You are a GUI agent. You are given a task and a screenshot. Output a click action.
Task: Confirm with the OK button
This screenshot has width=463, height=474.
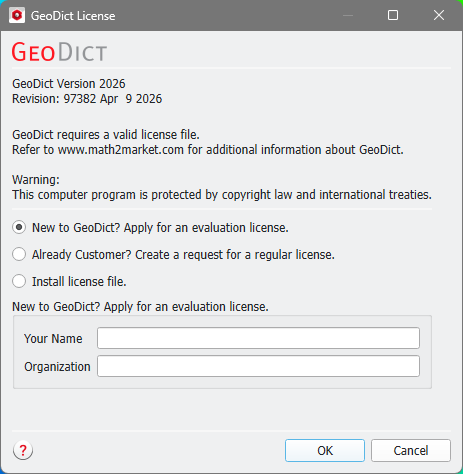click(325, 450)
